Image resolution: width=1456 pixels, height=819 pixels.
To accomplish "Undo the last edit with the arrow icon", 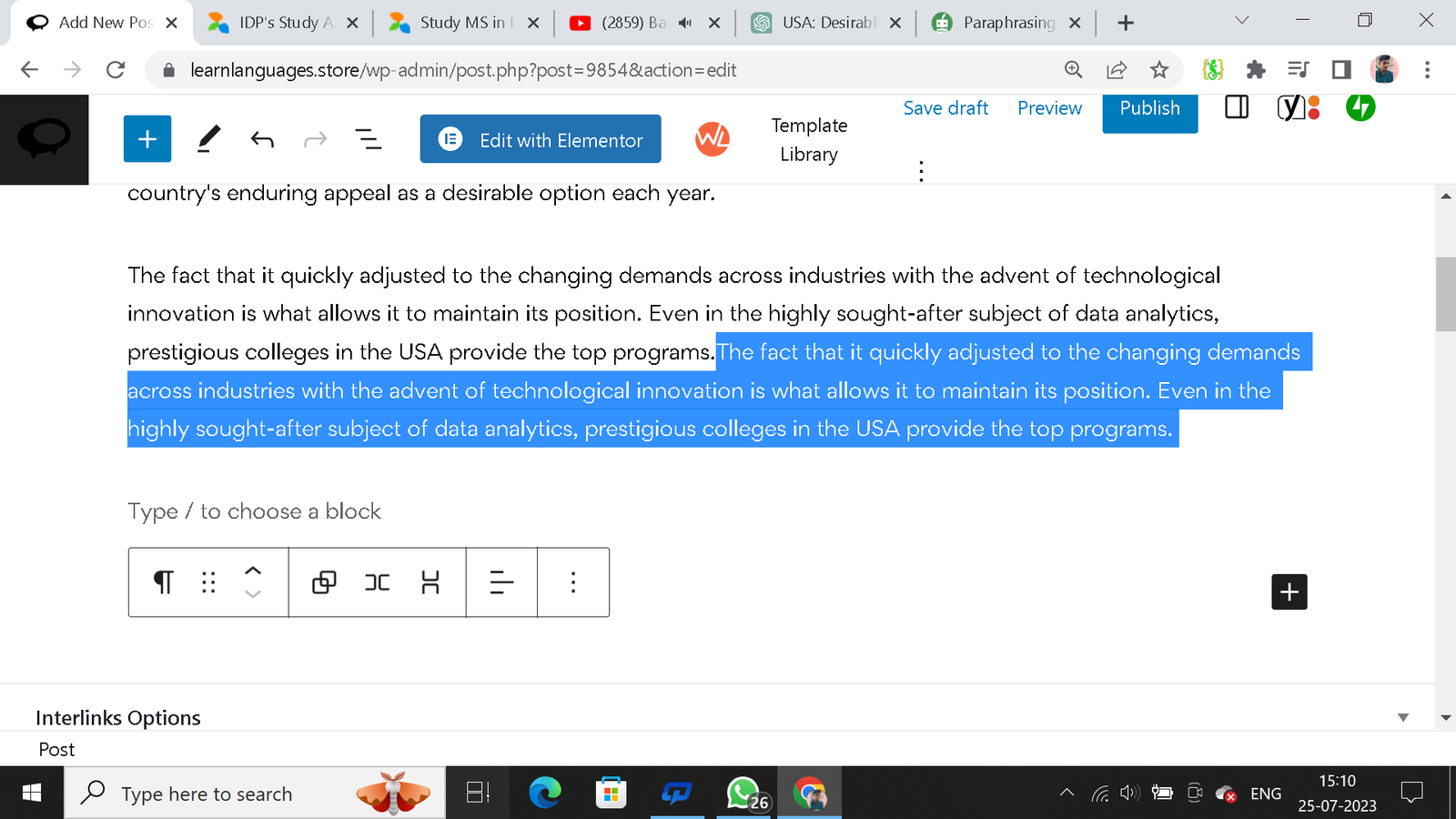I will [262, 139].
